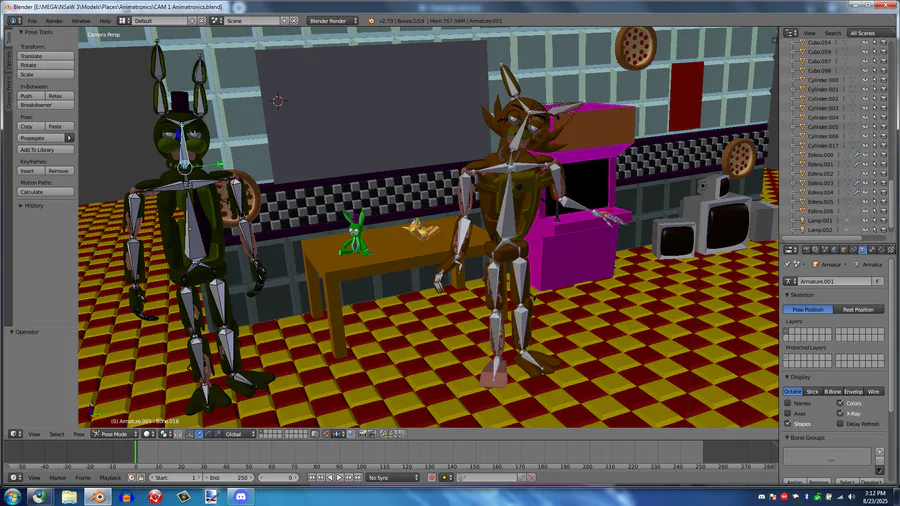Open the Blender Render engine dropdown
This screenshot has width=900, height=506.
pyautogui.click(x=332, y=21)
